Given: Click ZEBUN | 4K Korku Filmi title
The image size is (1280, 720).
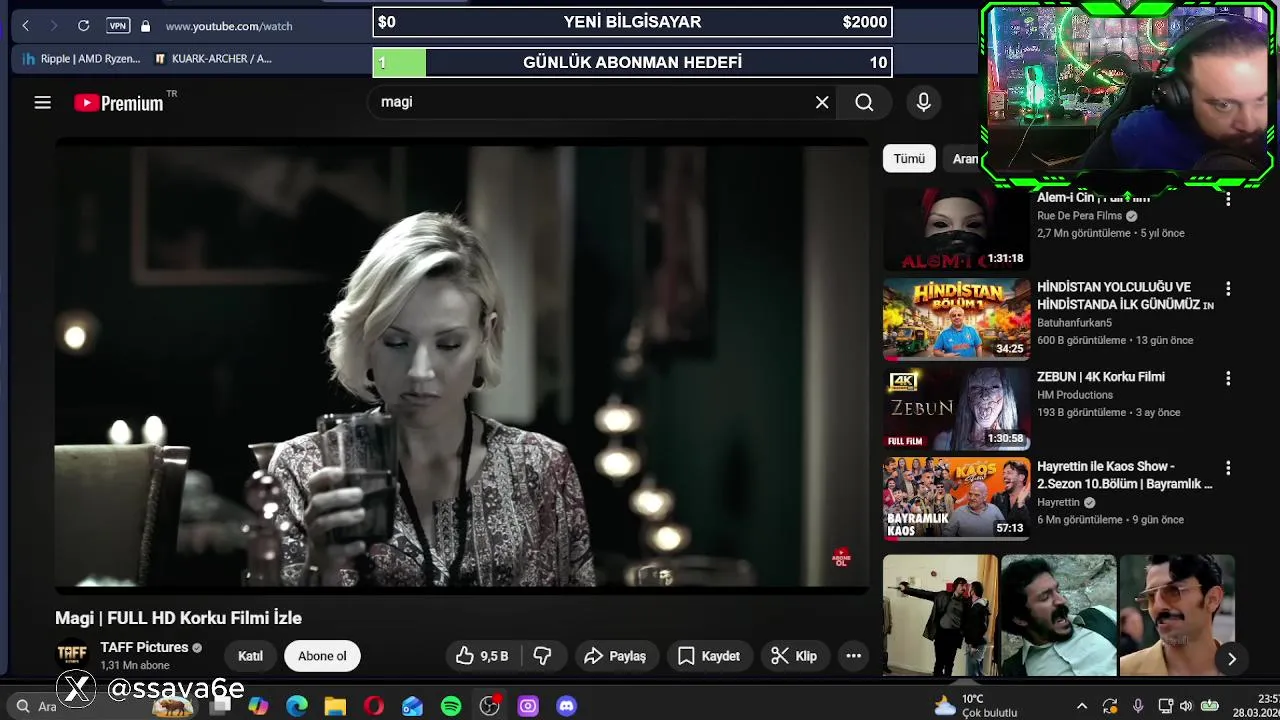Looking at the screenshot, I should tap(1101, 377).
